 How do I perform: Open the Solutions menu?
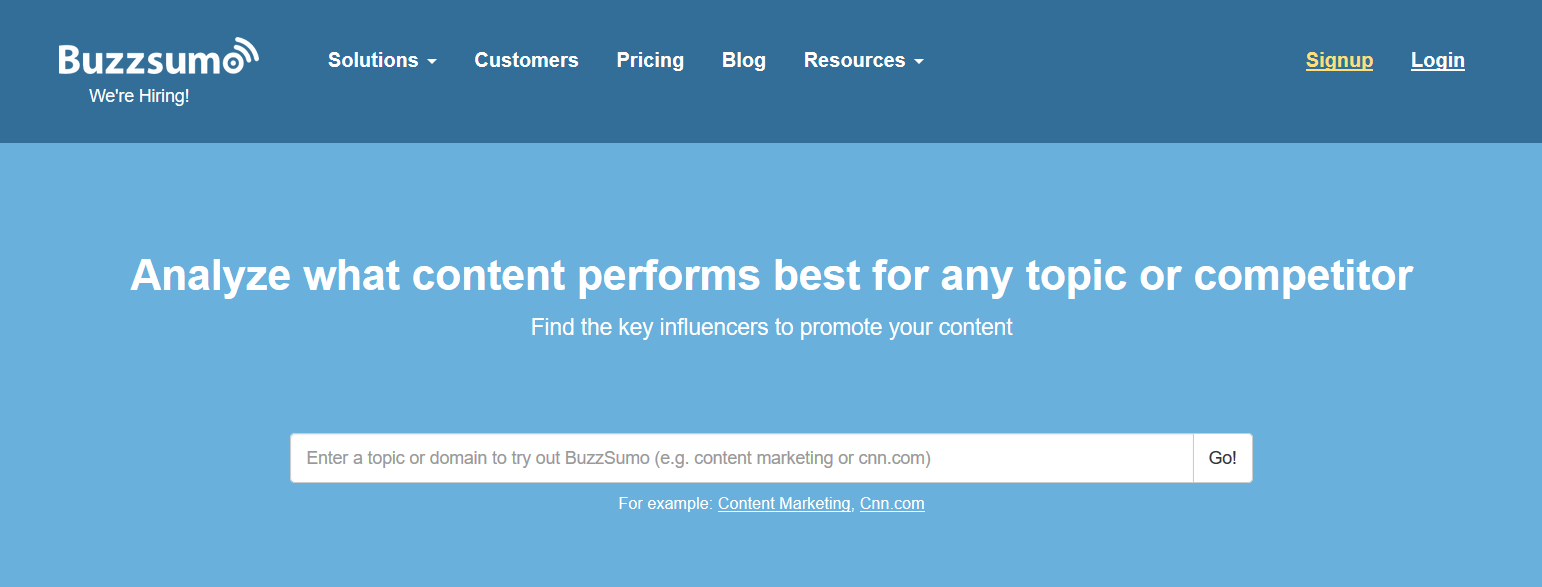point(382,60)
